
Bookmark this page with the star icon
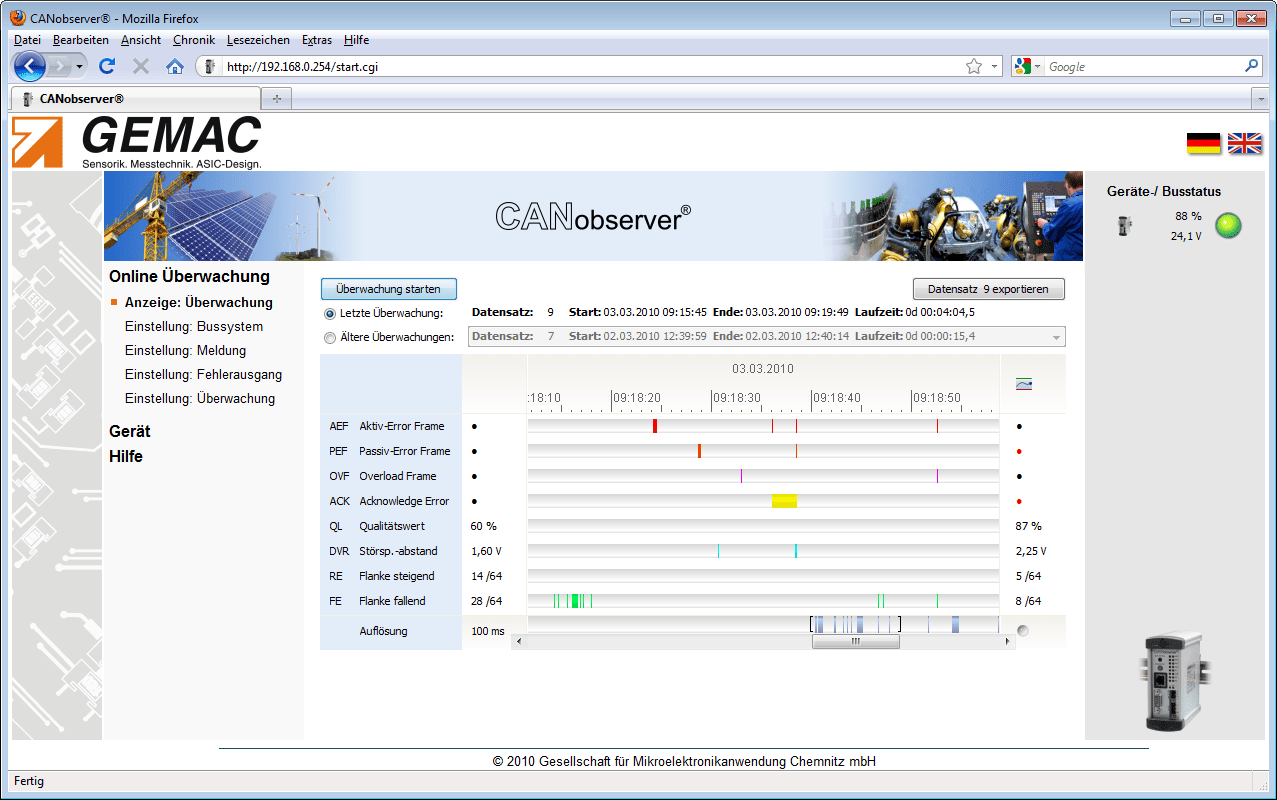973,66
